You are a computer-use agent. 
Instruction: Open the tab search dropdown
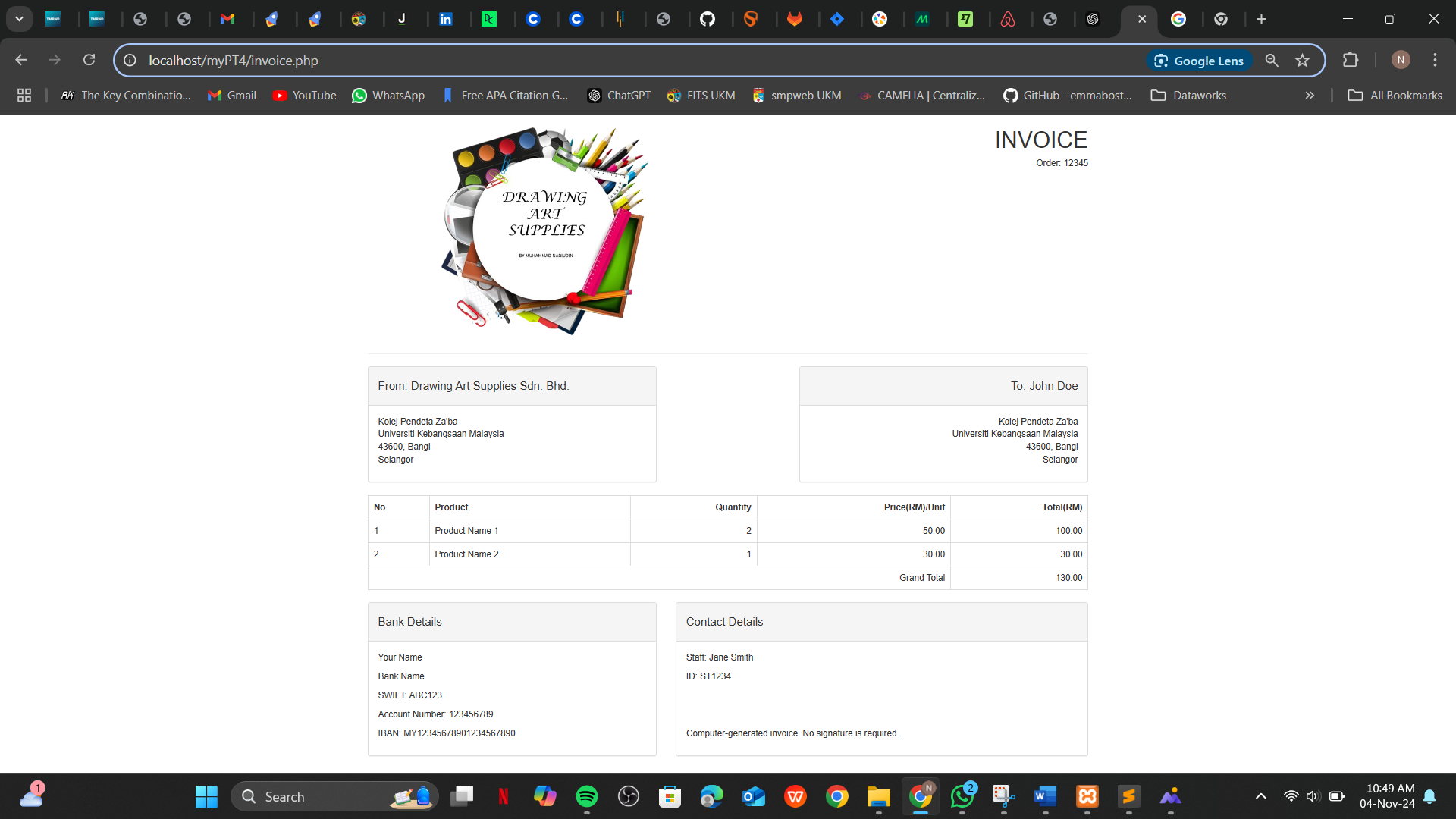(x=19, y=18)
